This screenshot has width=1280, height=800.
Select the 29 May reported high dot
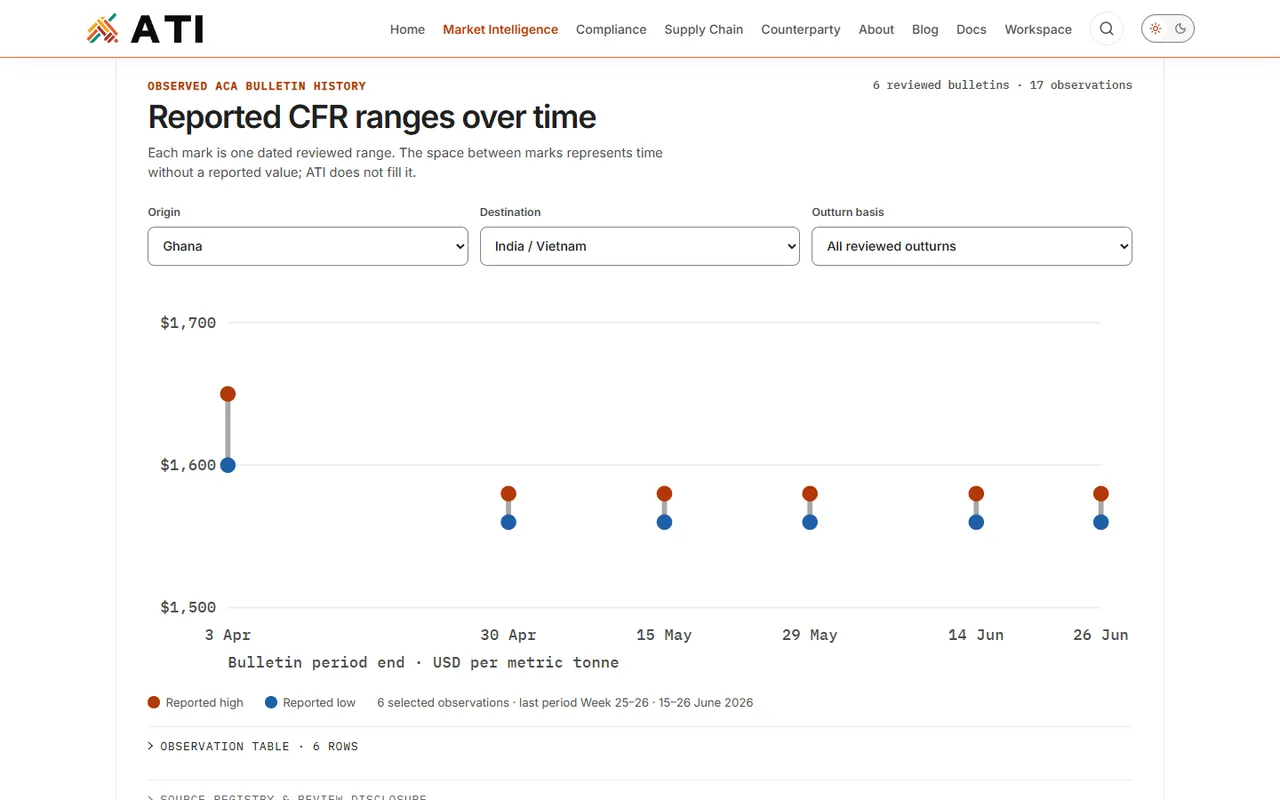(x=810, y=494)
